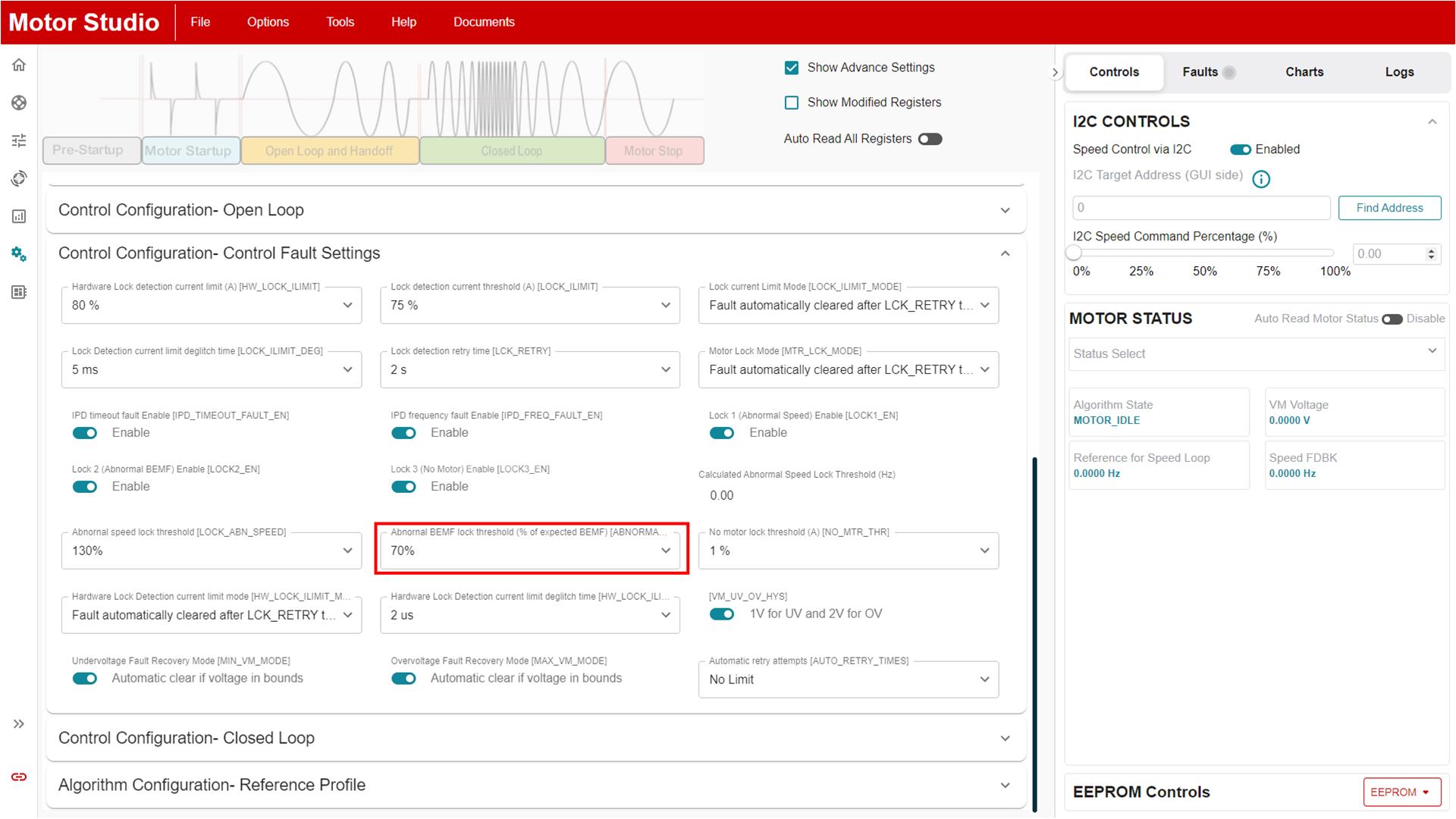Uncheck Show Advance Settings checkbox
The height and width of the screenshot is (819, 1456).
792,67
